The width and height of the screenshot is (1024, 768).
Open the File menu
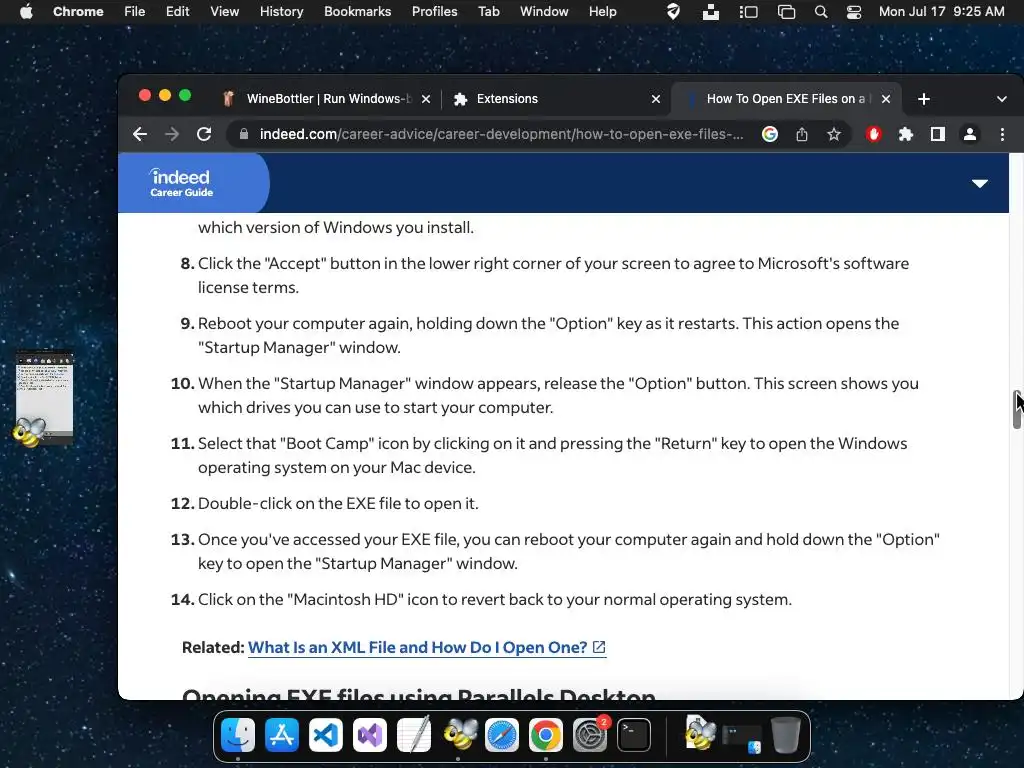coord(135,12)
